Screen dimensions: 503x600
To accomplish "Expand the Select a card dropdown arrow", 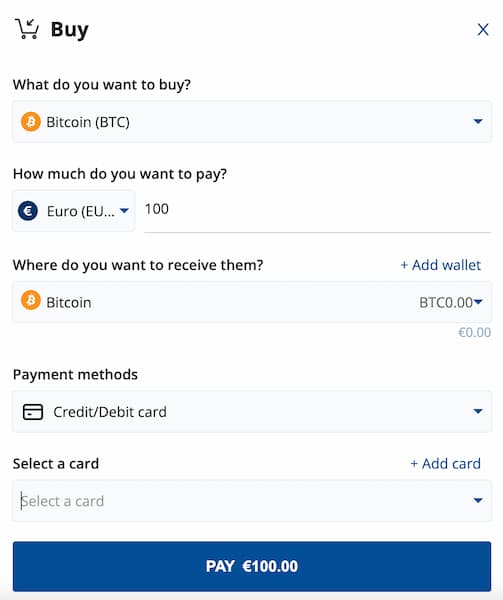I will pos(477,501).
